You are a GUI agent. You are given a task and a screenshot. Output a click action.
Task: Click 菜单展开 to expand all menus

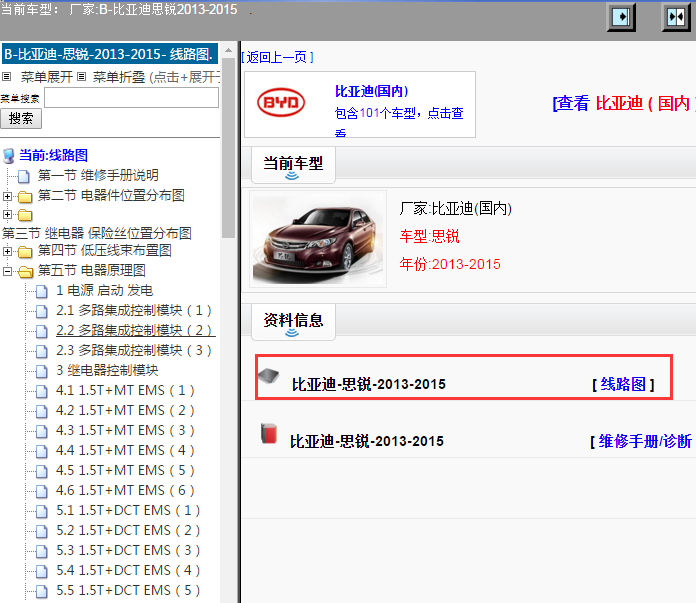(46, 77)
